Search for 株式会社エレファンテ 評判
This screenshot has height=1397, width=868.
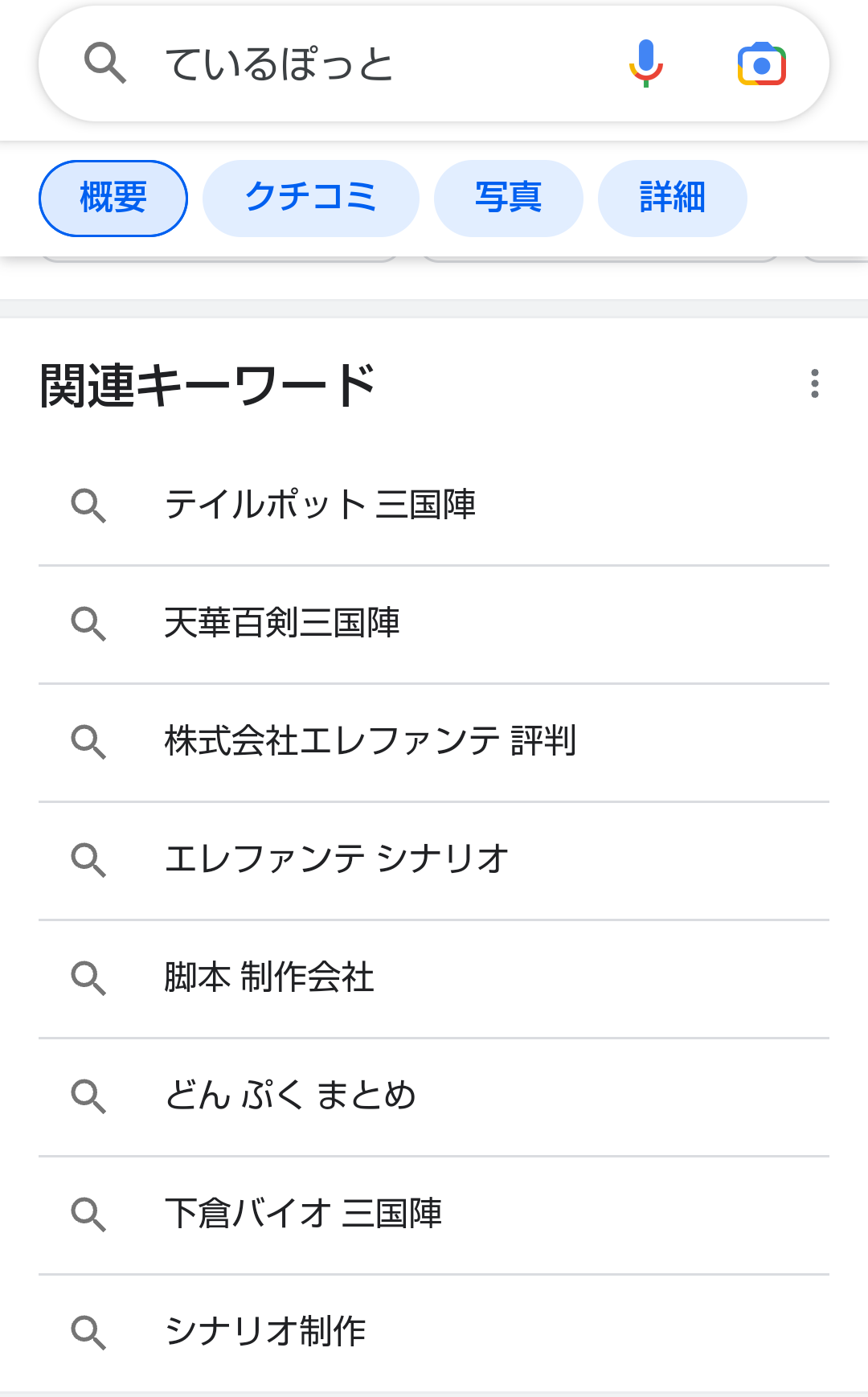coord(370,741)
